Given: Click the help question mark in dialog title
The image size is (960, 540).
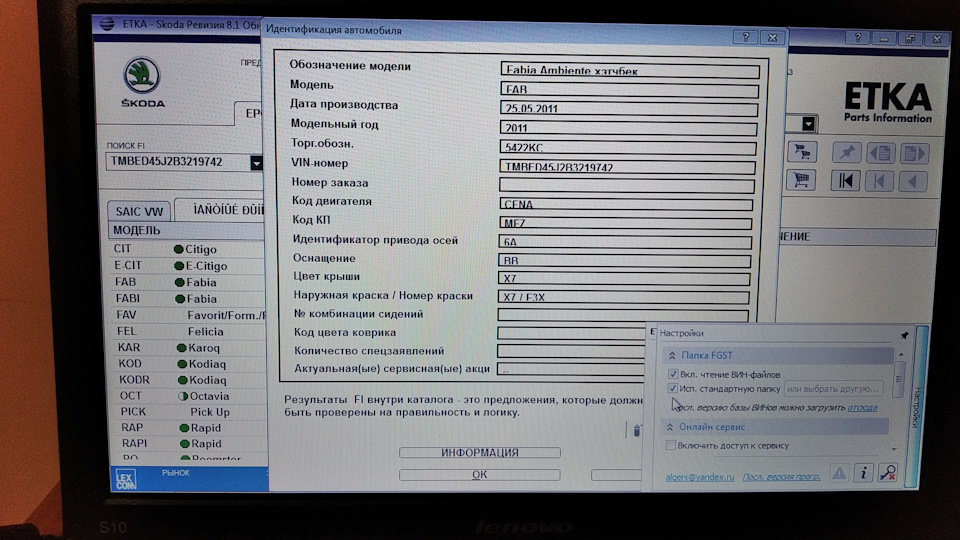Looking at the screenshot, I should [x=743, y=36].
